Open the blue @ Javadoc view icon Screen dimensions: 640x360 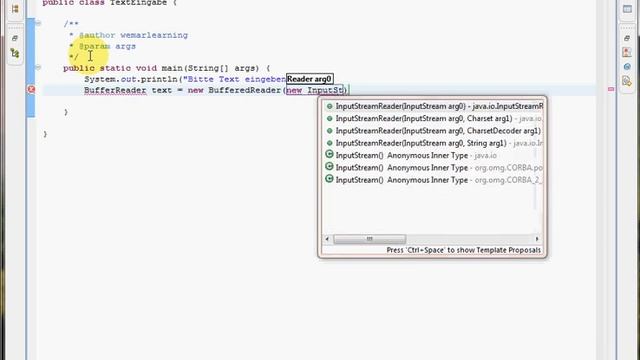(x=627, y=67)
